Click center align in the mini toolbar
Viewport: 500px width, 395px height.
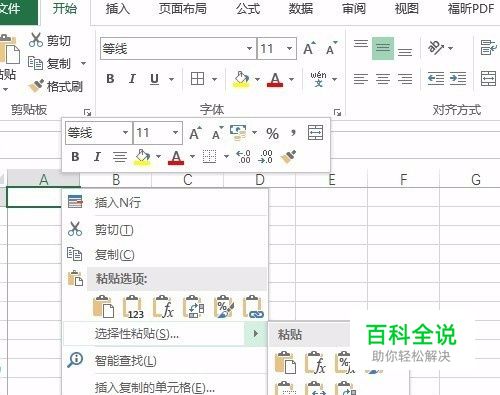coord(120,157)
